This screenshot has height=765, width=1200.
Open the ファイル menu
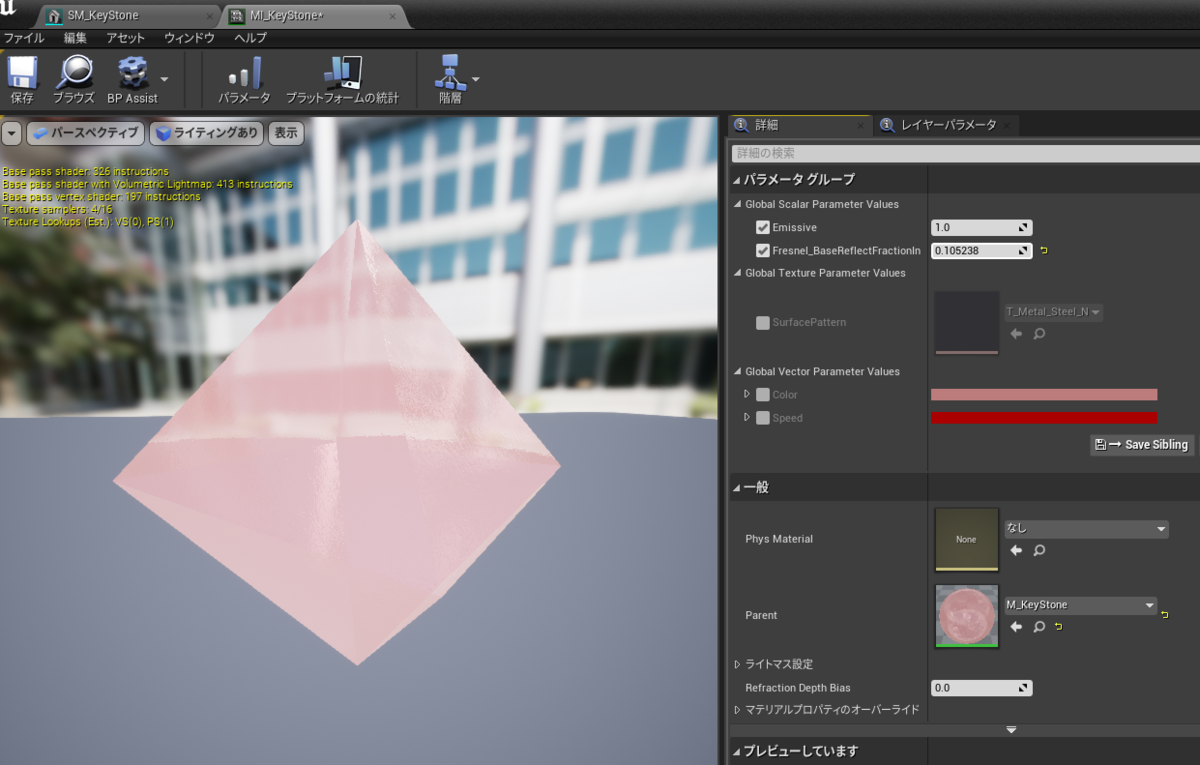[24, 38]
